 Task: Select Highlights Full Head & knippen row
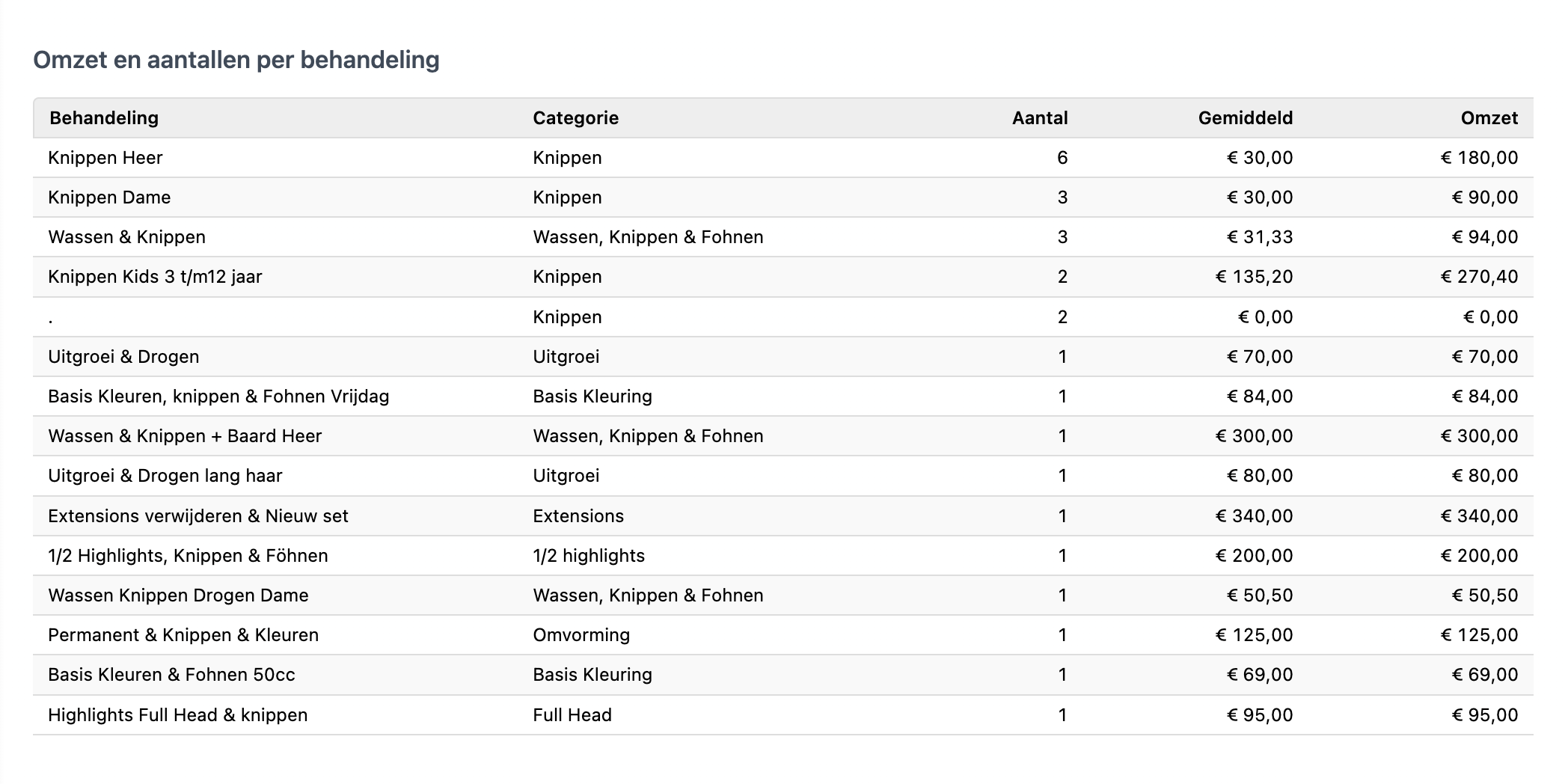coord(178,715)
